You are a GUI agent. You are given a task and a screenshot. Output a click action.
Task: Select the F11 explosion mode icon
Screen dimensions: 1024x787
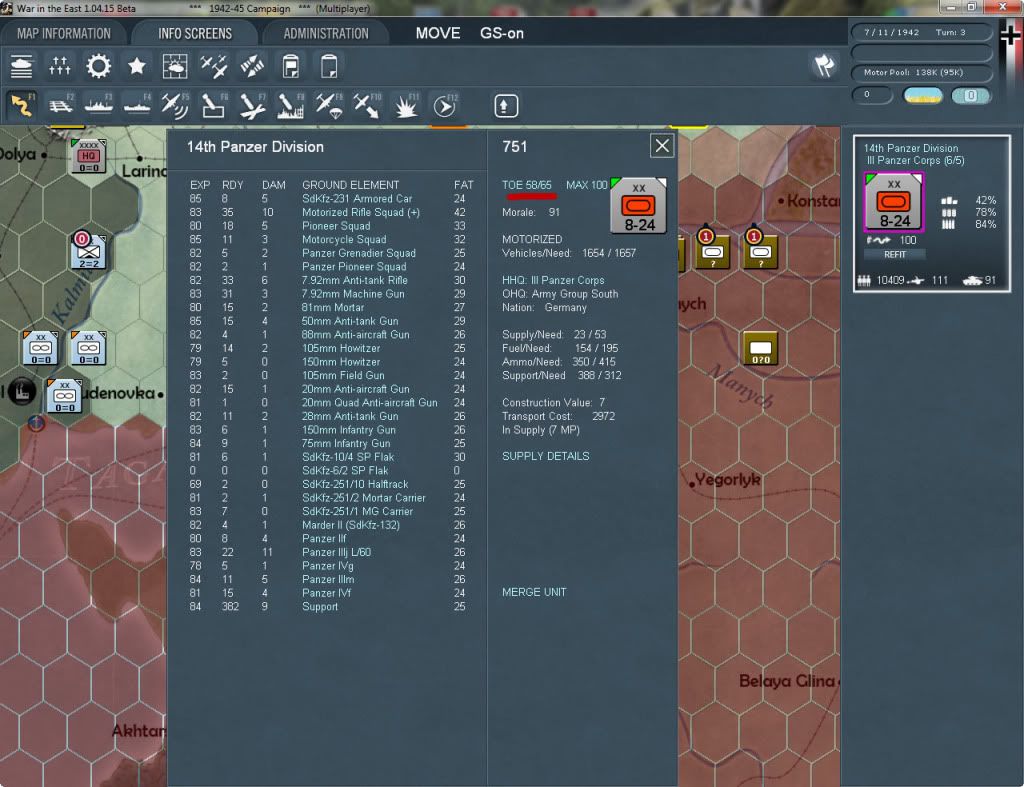(x=406, y=105)
